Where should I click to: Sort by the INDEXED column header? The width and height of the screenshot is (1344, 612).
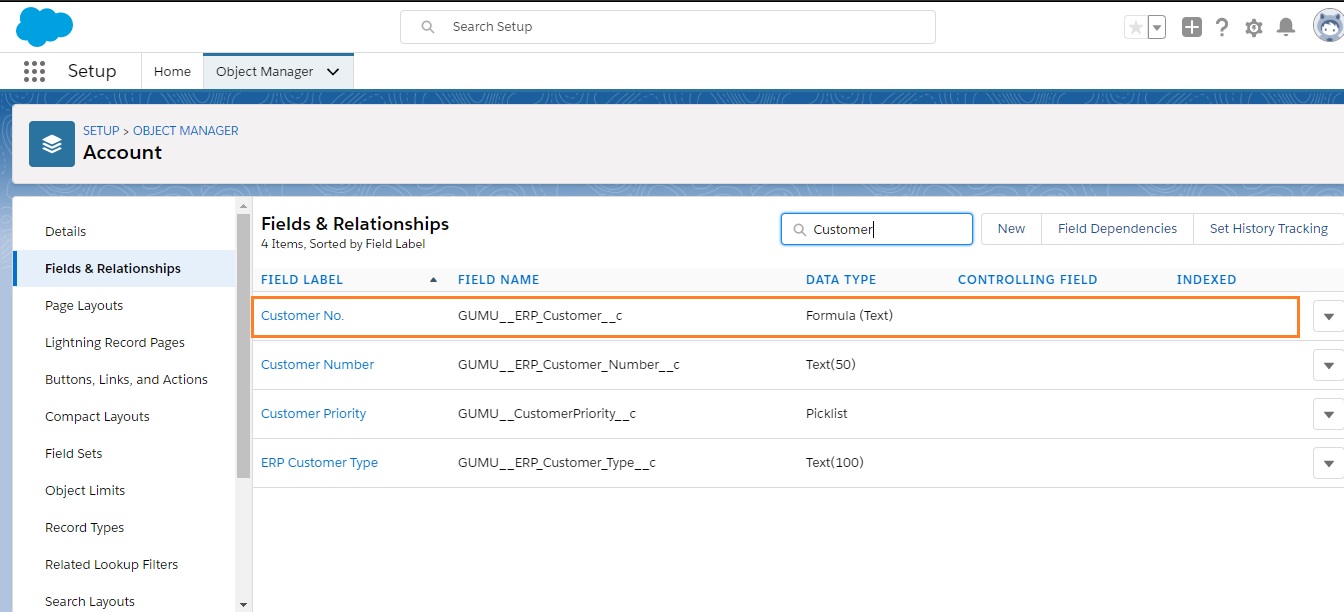point(1207,280)
